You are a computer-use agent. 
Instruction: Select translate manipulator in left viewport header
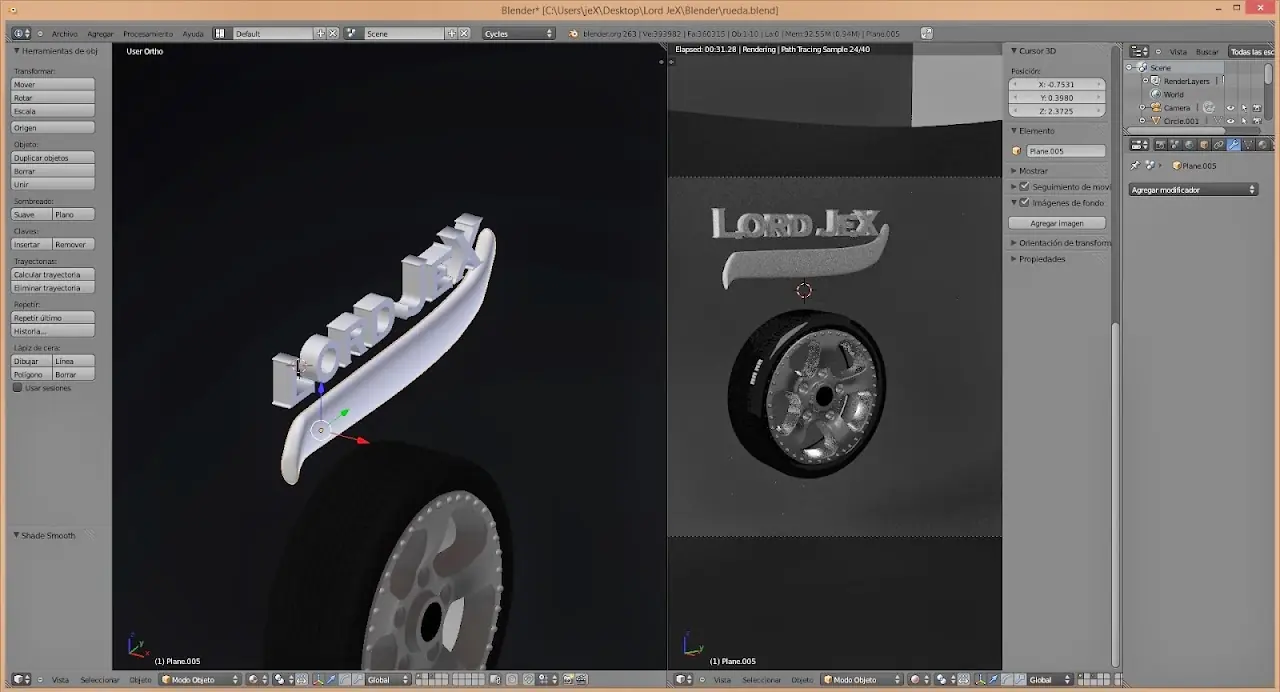(331, 680)
